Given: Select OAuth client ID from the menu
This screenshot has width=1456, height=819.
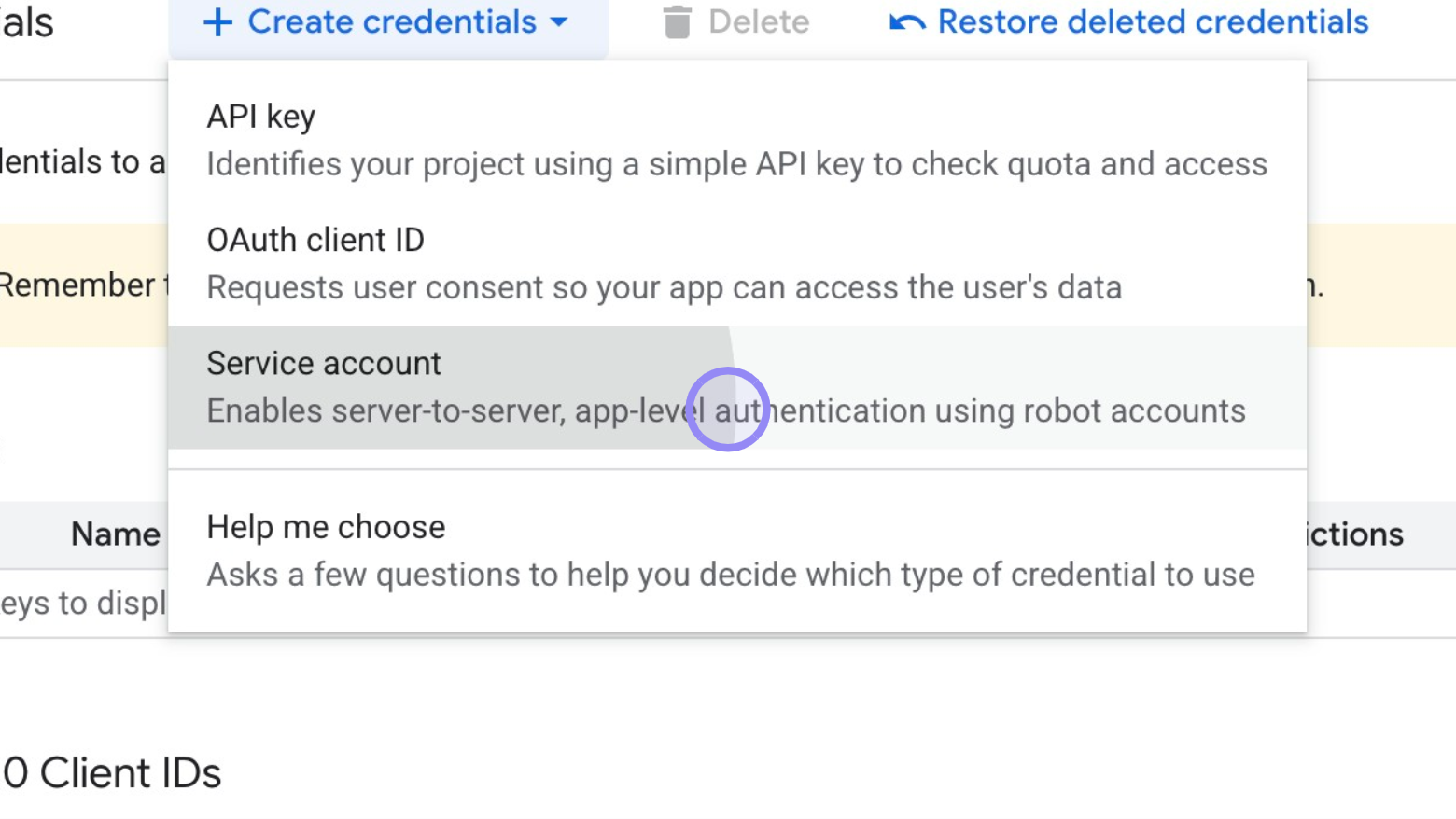Looking at the screenshot, I should (x=315, y=240).
